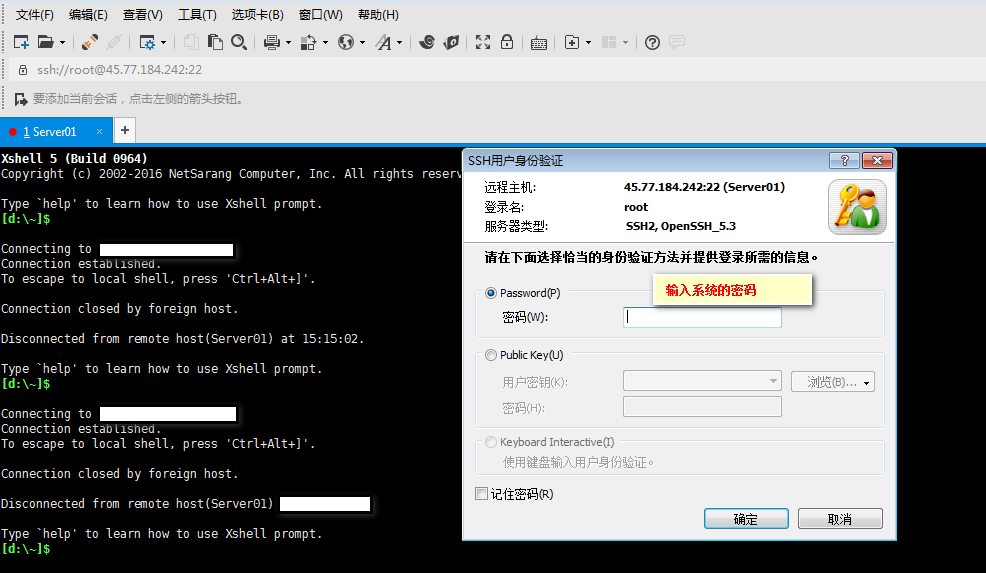Click the 密码(H) passphrase field
The height and width of the screenshot is (573, 986).
[702, 406]
